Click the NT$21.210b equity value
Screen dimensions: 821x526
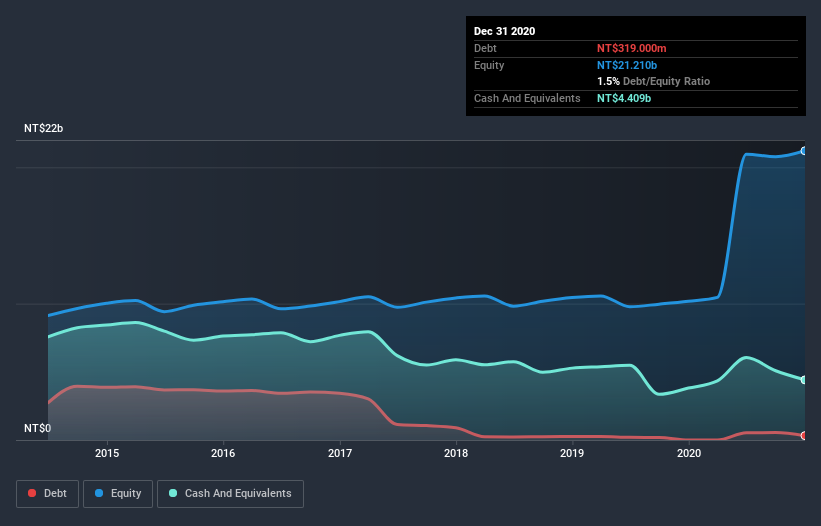pyautogui.click(x=627, y=65)
